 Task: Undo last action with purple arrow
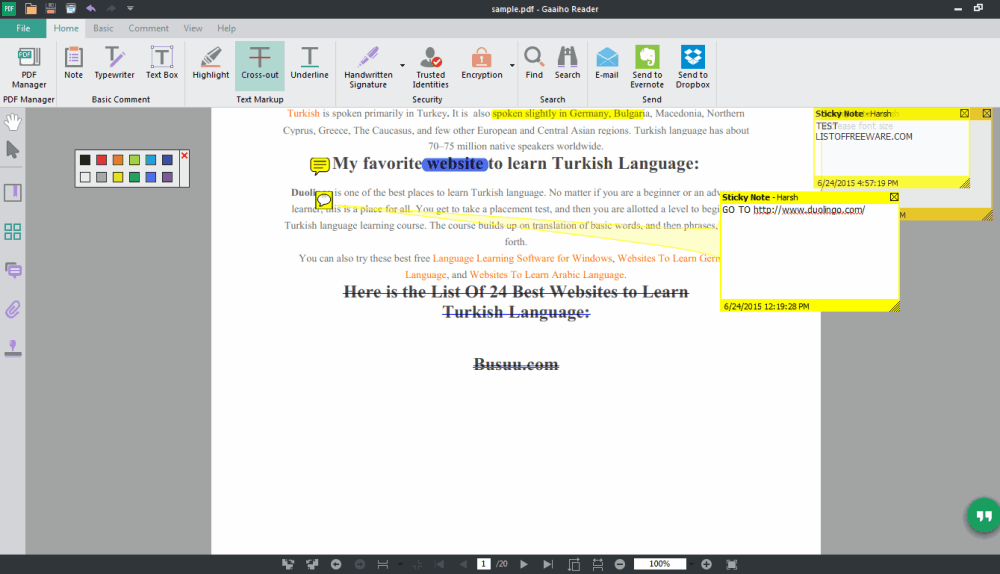click(x=91, y=9)
